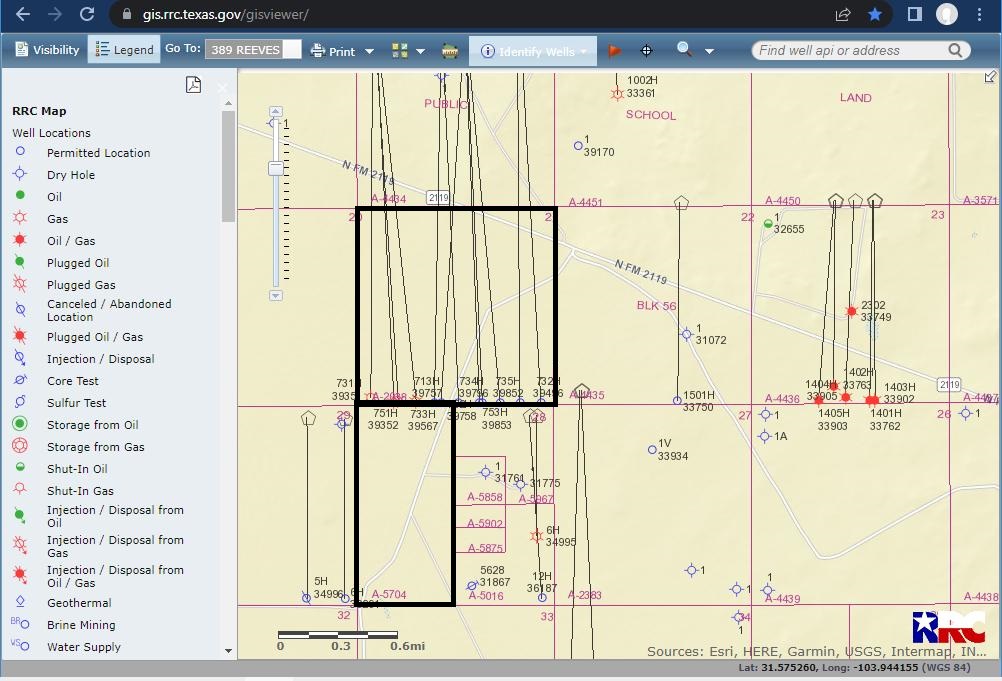Click the gas well 6H 34995 symbol

(537, 535)
